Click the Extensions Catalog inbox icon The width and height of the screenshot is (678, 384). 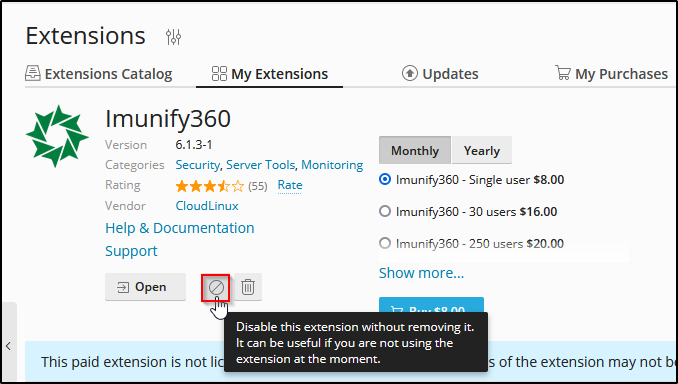(x=33, y=74)
